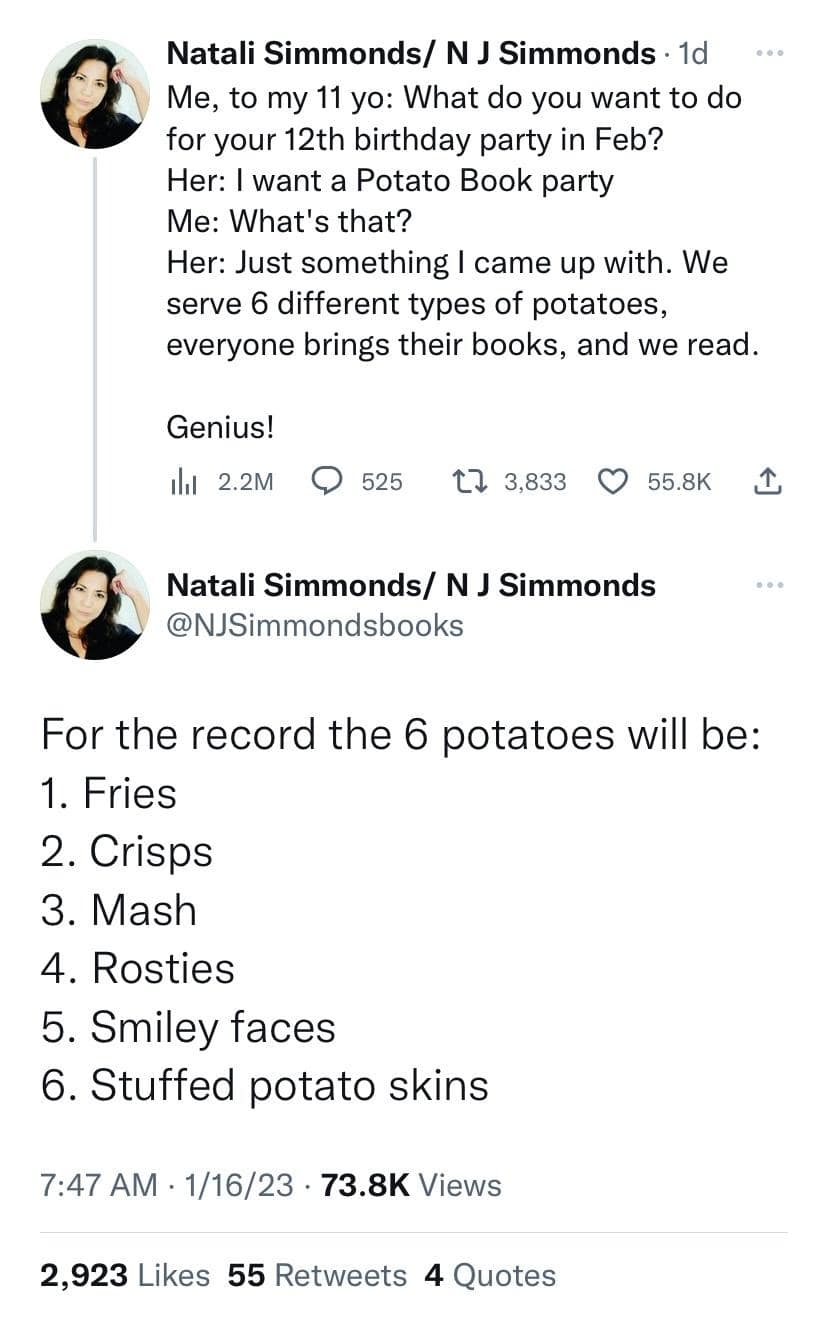
Task: Show the 55 Retweets list
Action: click(x=317, y=1275)
